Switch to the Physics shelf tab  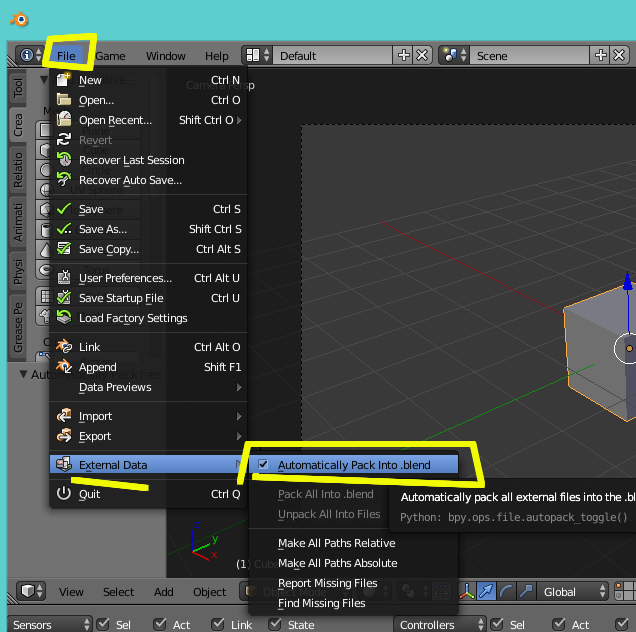[18, 271]
